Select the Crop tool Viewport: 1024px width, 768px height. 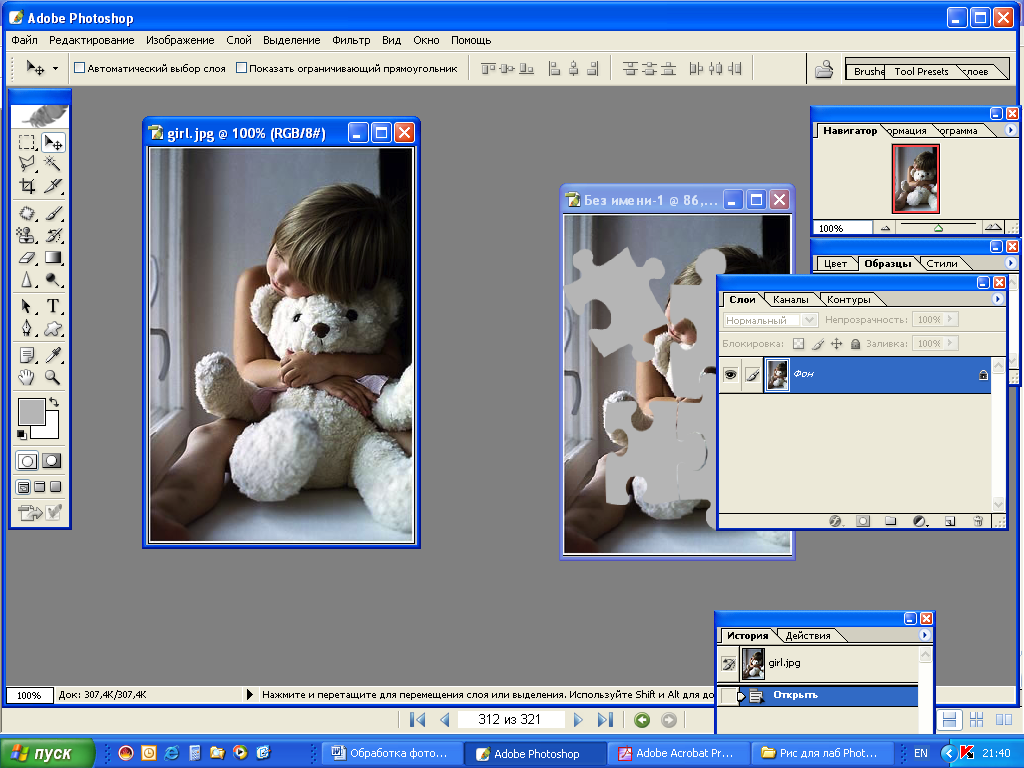[x=27, y=185]
